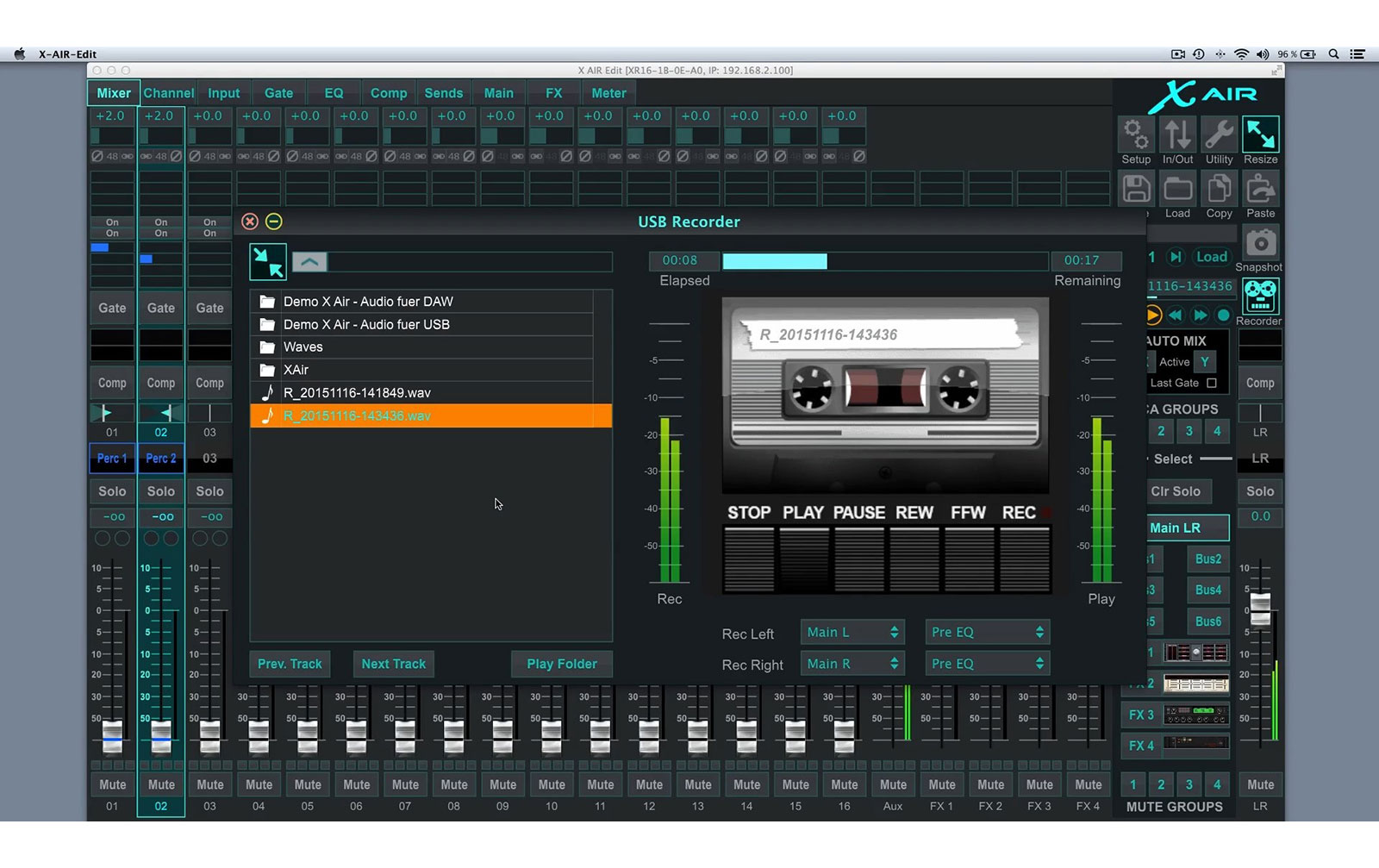1379x868 pixels.
Task: Open the Rec Right source dropdown
Action: pyautogui.click(x=852, y=664)
